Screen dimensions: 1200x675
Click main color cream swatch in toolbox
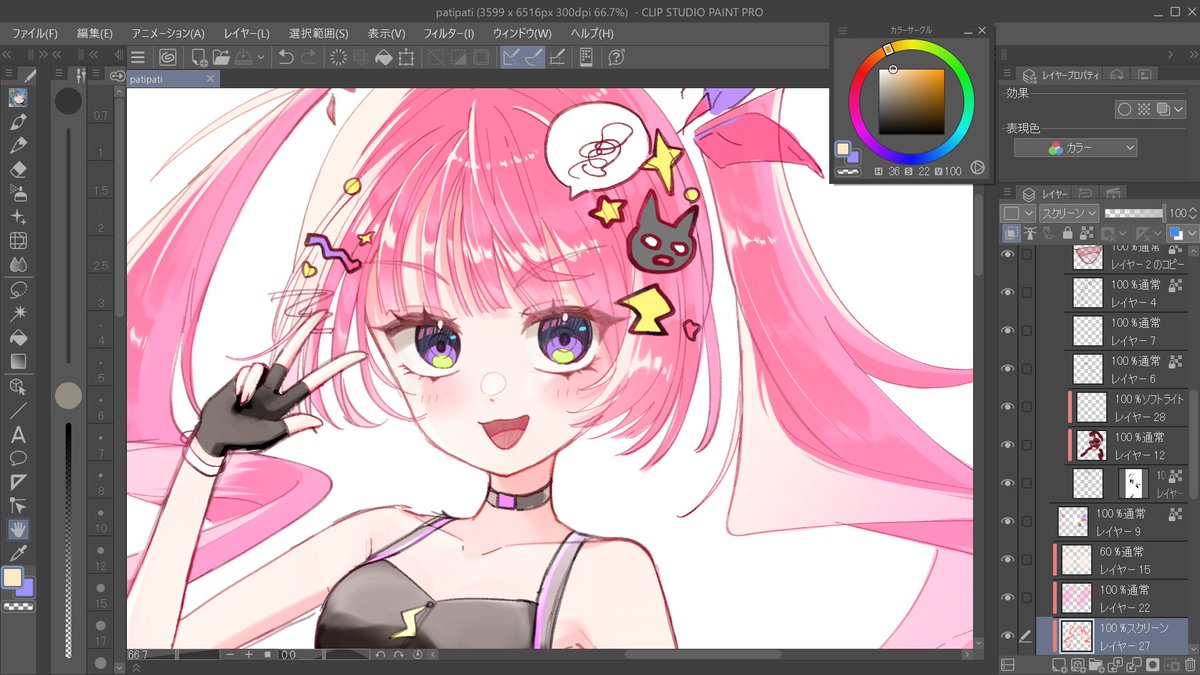(13, 579)
